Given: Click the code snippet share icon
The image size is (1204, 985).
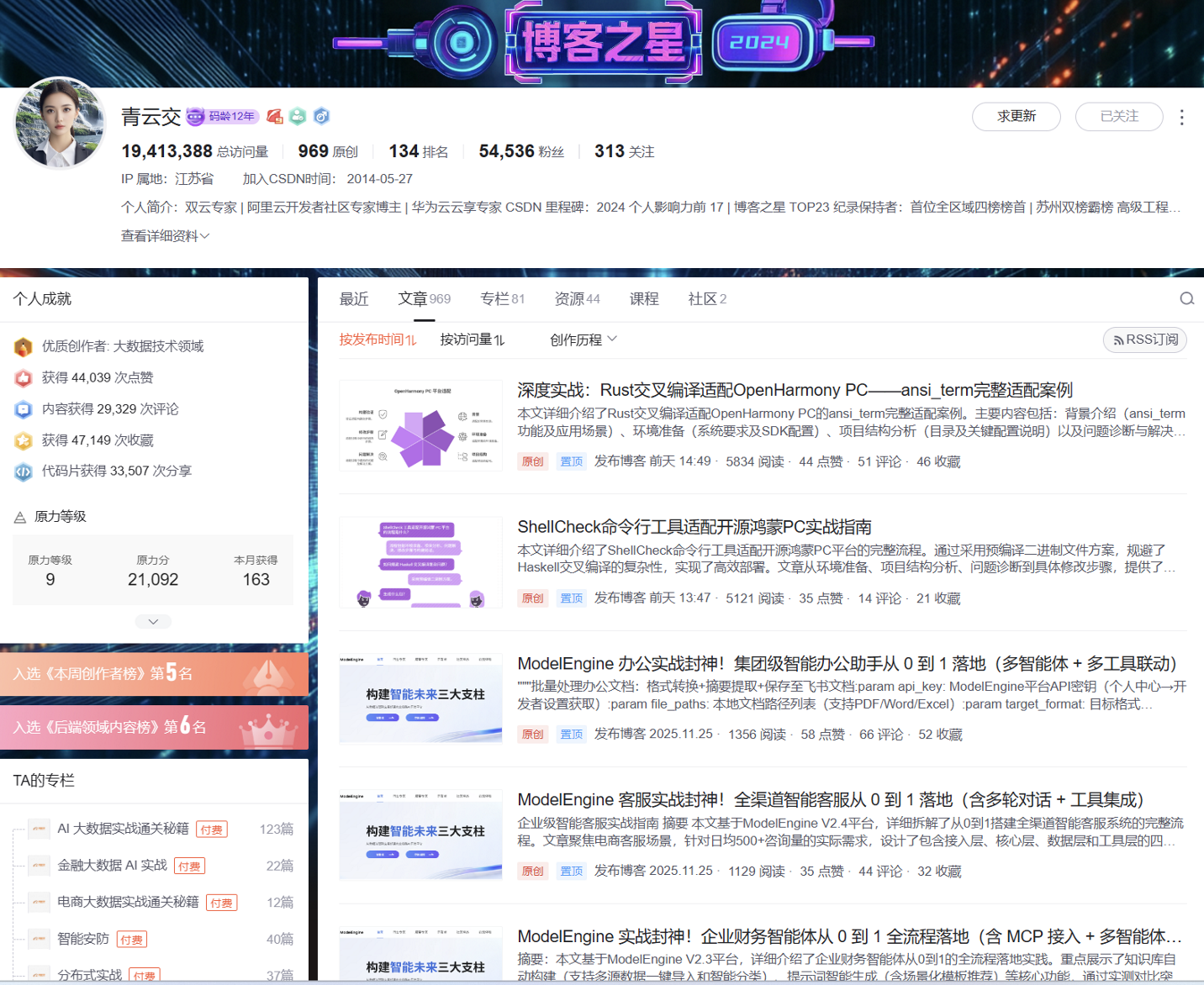Looking at the screenshot, I should coord(24,471).
